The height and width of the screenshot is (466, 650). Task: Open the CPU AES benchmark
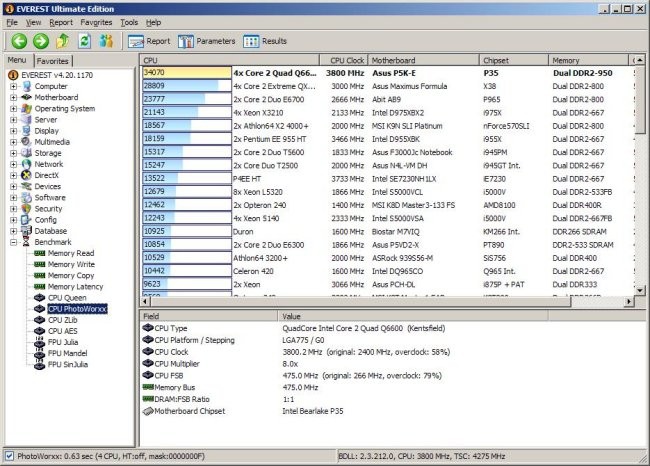(x=63, y=331)
